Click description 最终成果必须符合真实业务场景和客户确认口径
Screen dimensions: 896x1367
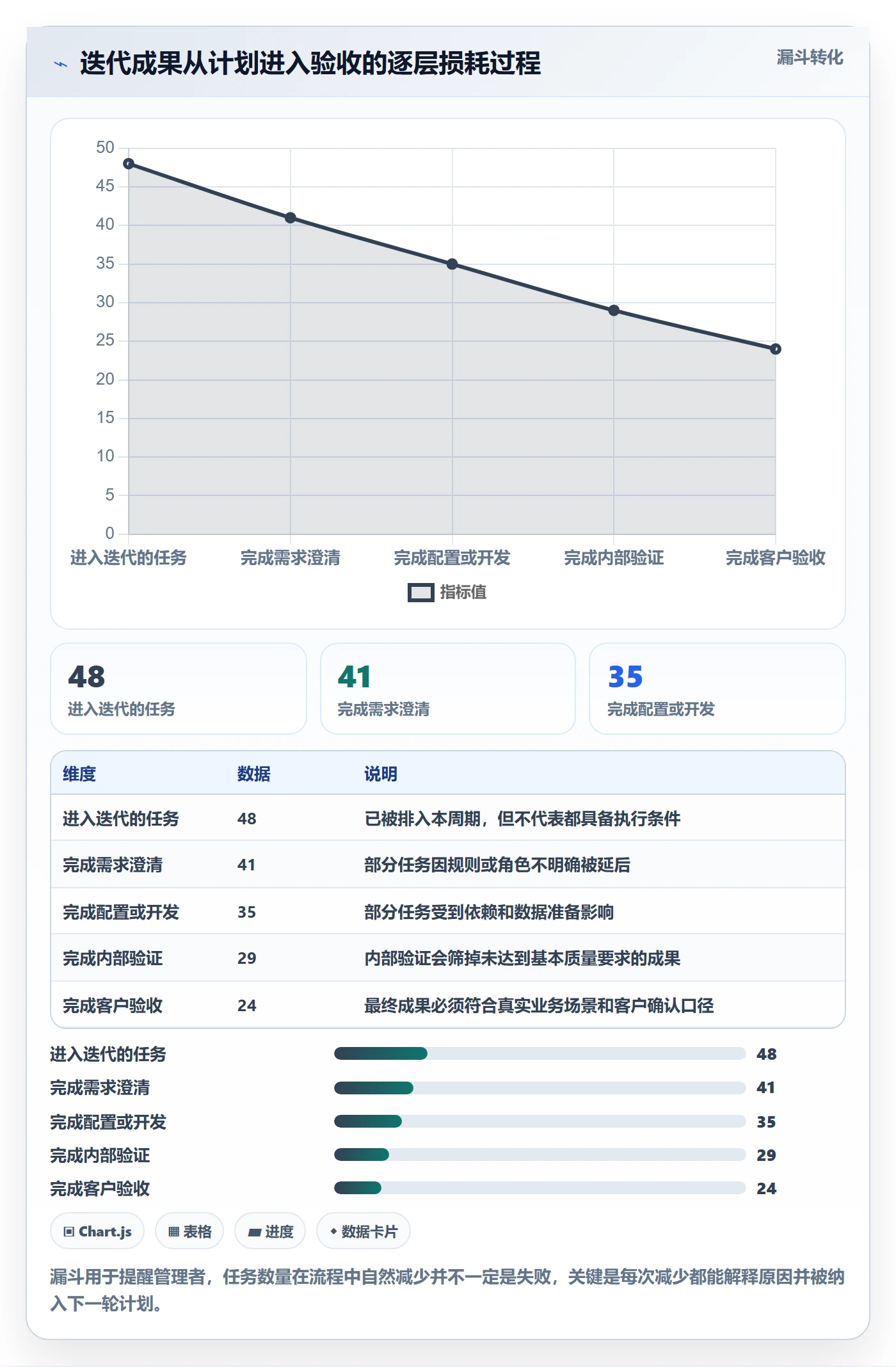point(539,1005)
